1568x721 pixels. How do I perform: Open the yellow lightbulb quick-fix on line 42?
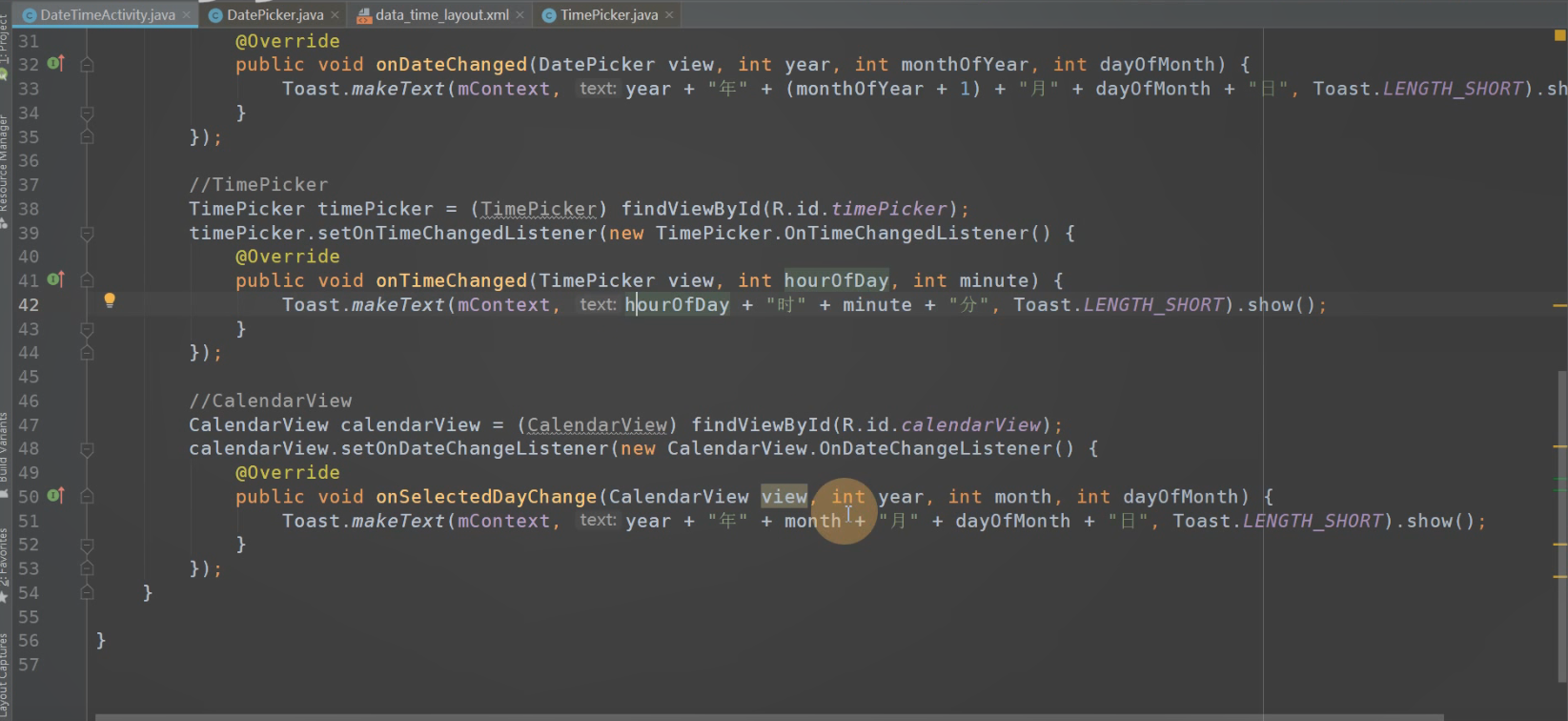110,301
